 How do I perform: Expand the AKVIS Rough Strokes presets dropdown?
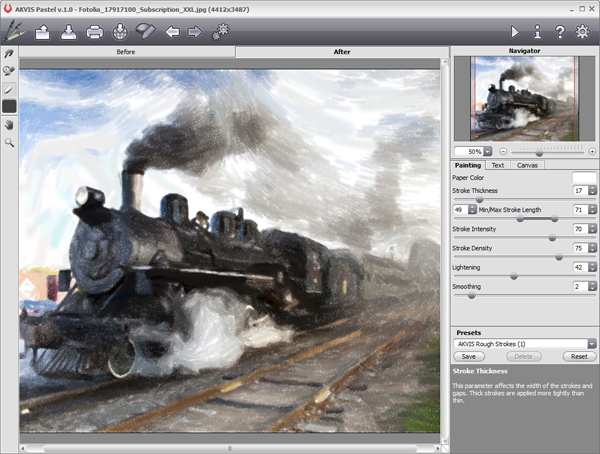pos(592,343)
